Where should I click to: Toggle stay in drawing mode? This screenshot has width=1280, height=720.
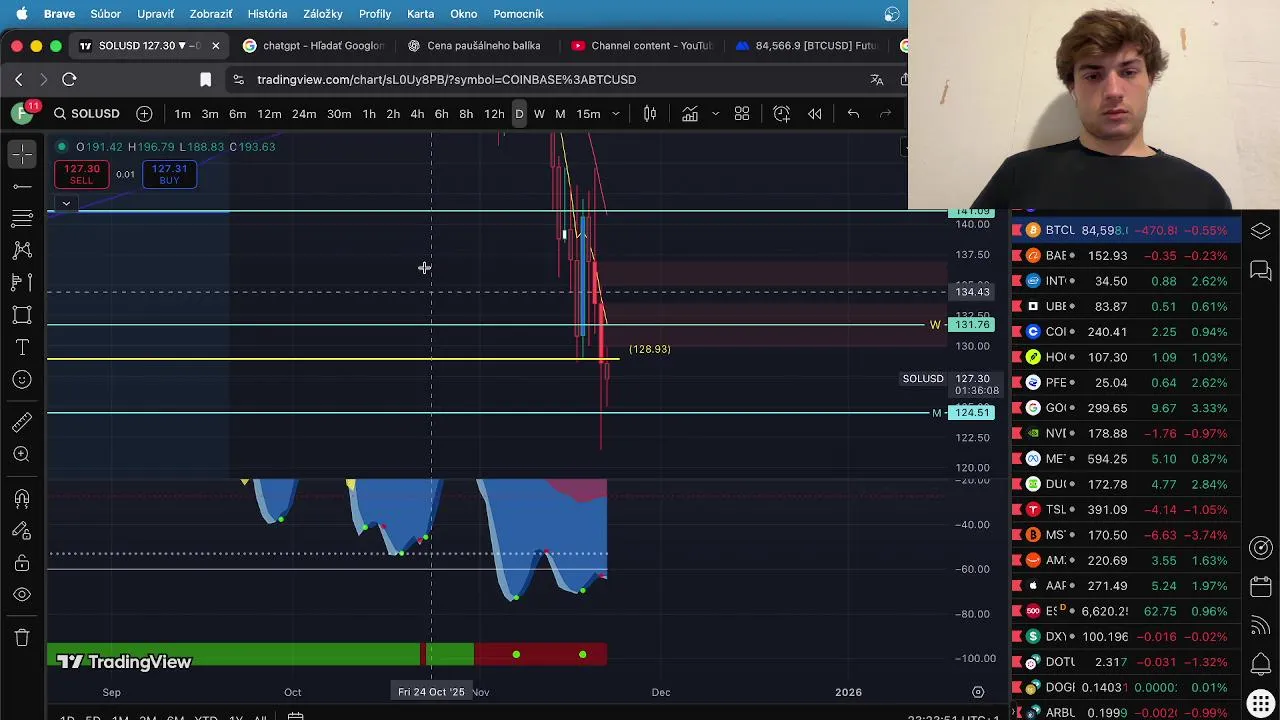coord(22,531)
